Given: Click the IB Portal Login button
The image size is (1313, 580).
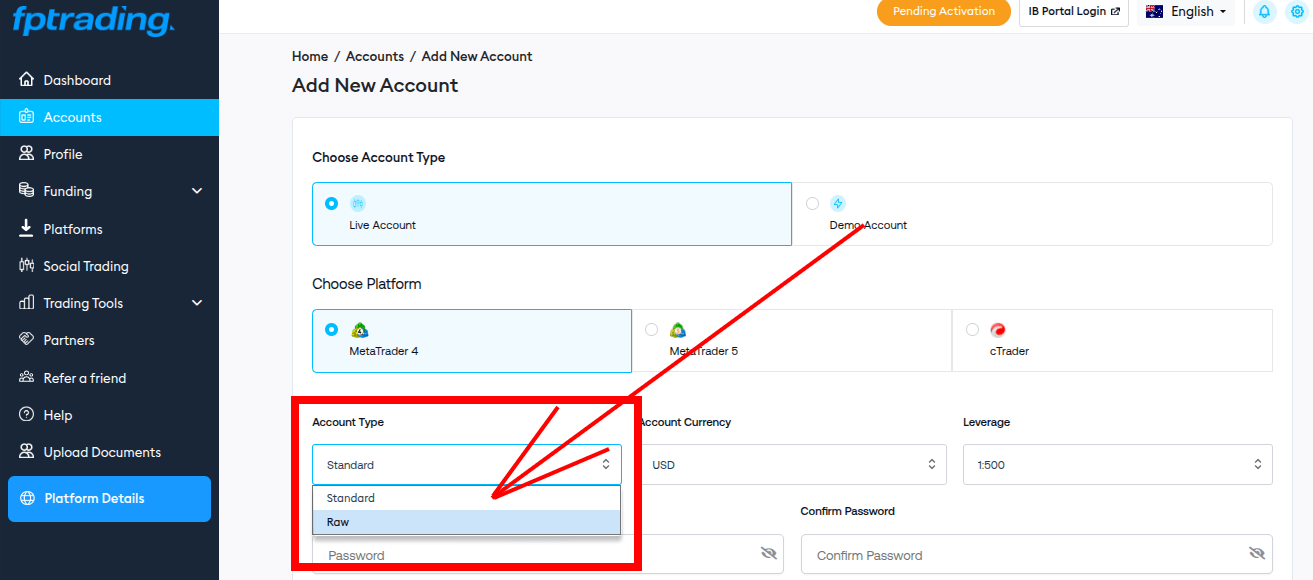Looking at the screenshot, I should click(x=1074, y=12).
